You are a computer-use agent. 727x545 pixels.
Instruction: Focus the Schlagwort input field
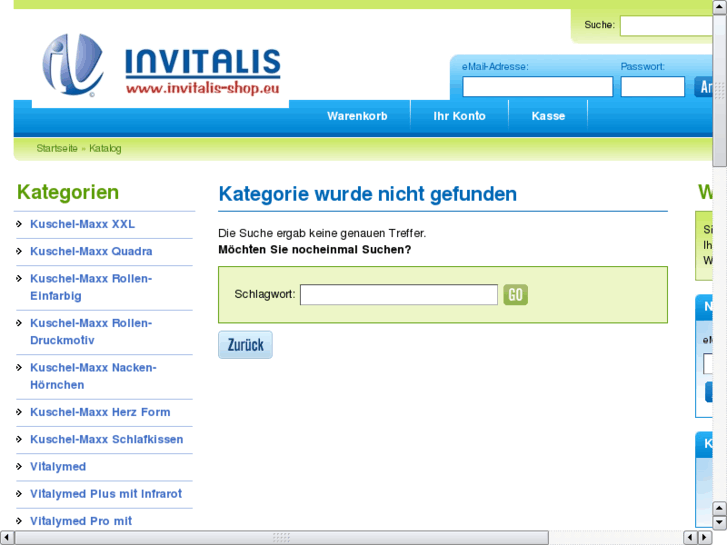[x=399, y=295]
